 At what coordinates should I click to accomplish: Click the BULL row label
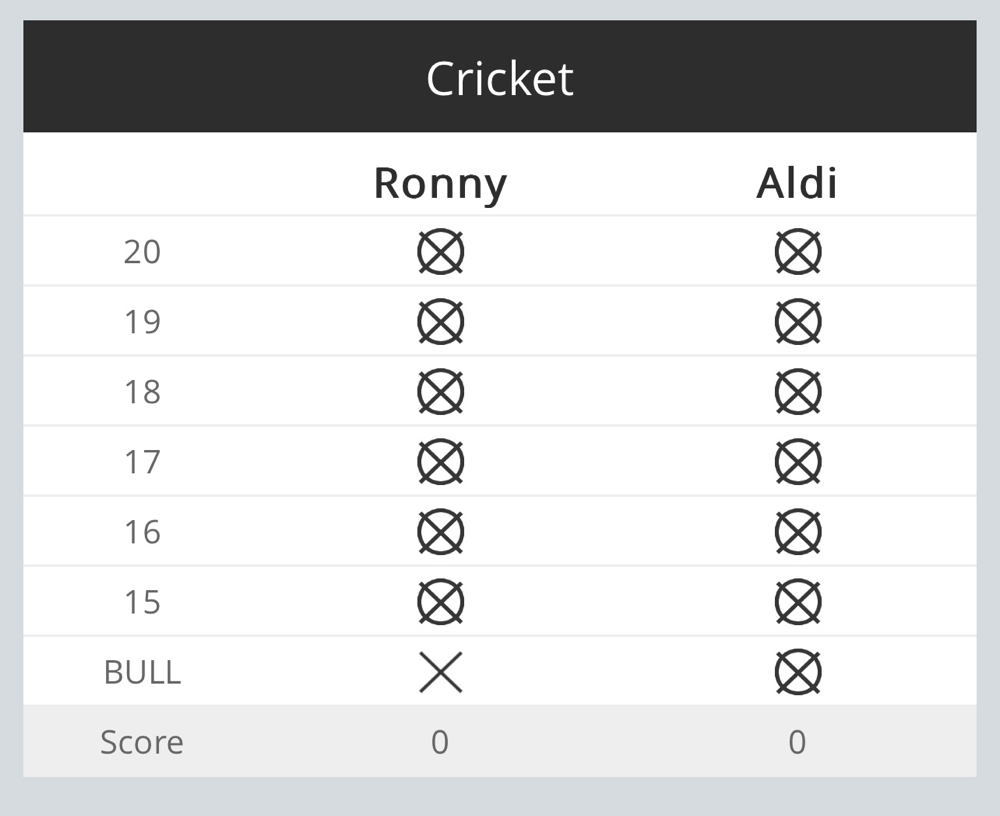142,672
